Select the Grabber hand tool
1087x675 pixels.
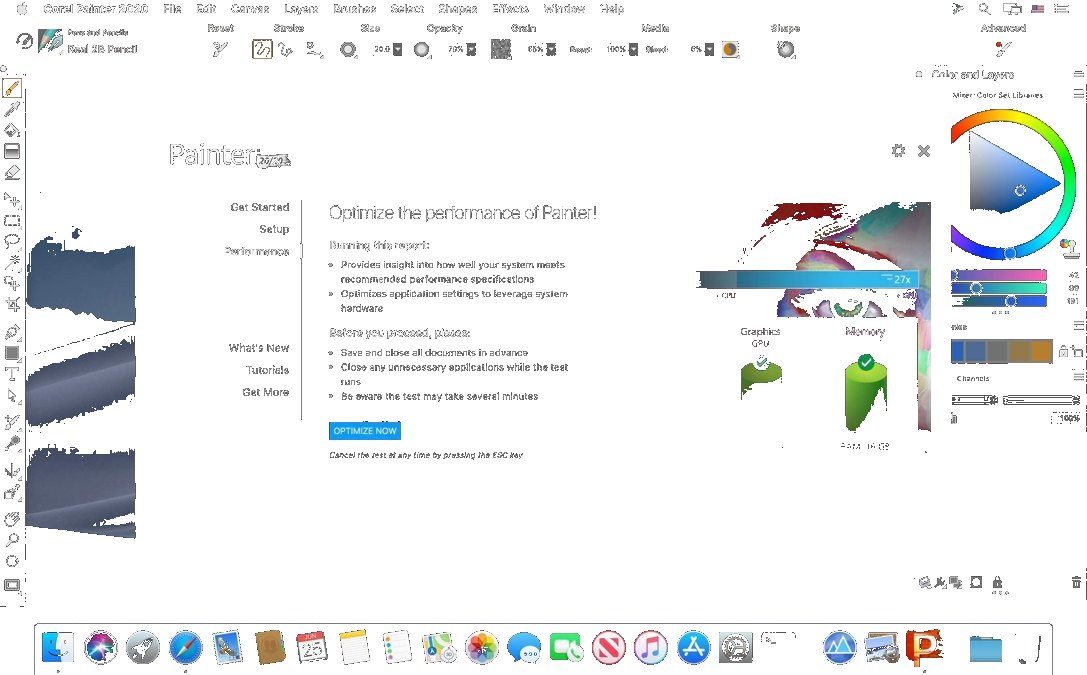12,518
